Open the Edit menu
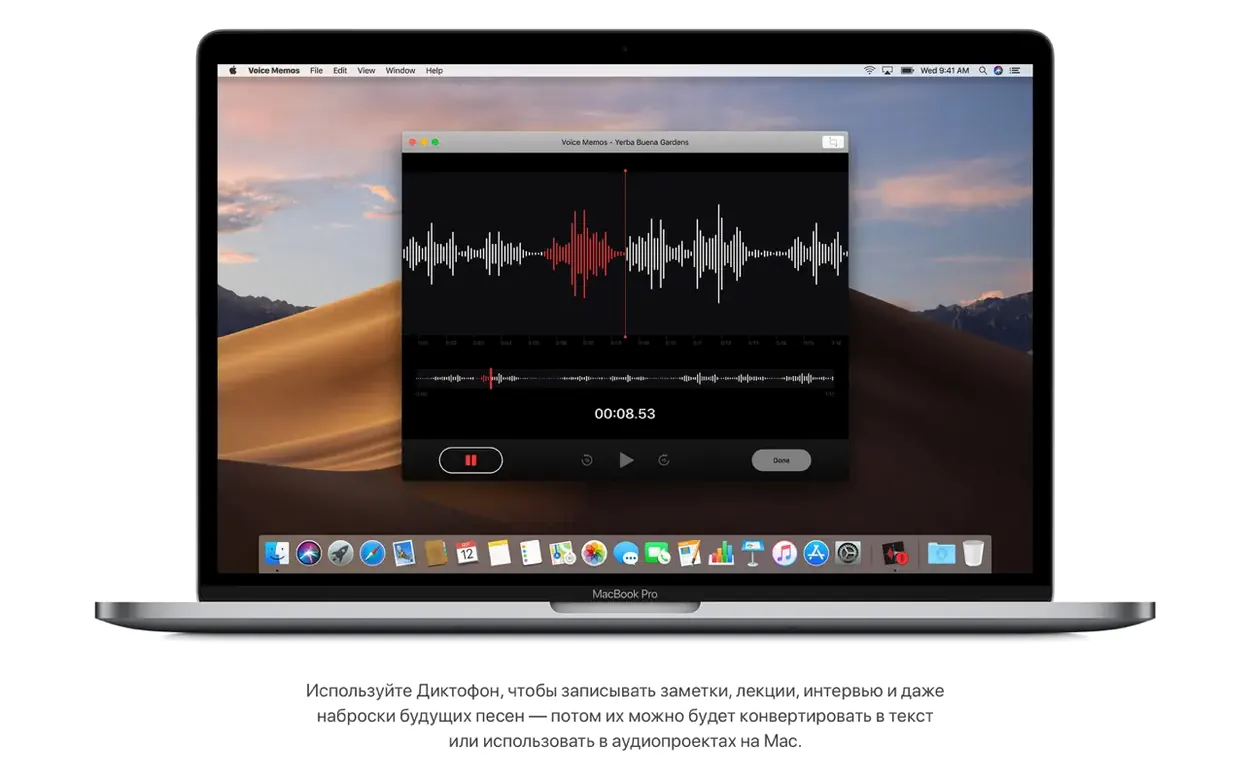Viewport: 1249px width, 778px height. click(340, 71)
